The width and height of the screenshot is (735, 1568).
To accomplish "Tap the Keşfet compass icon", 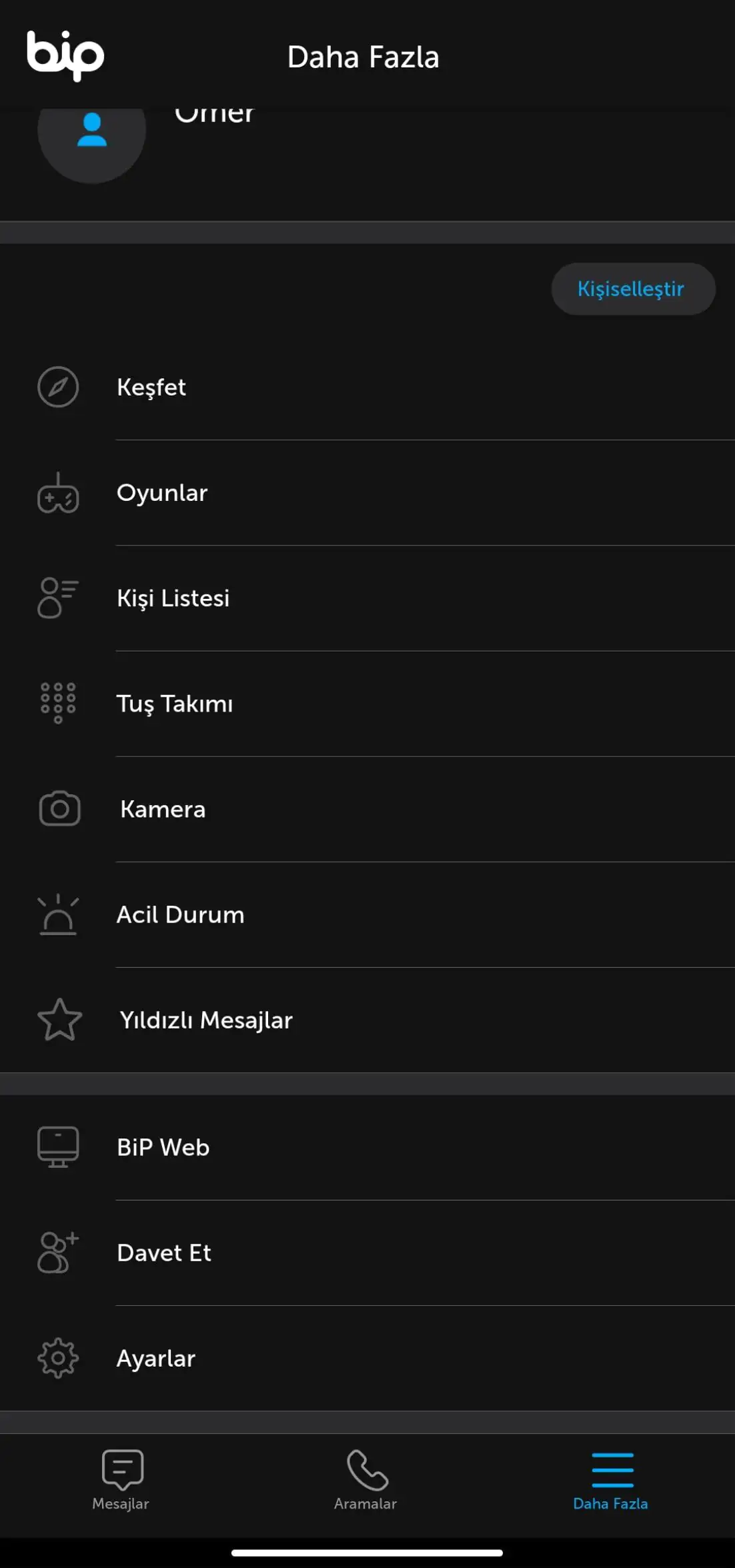I will [58, 387].
